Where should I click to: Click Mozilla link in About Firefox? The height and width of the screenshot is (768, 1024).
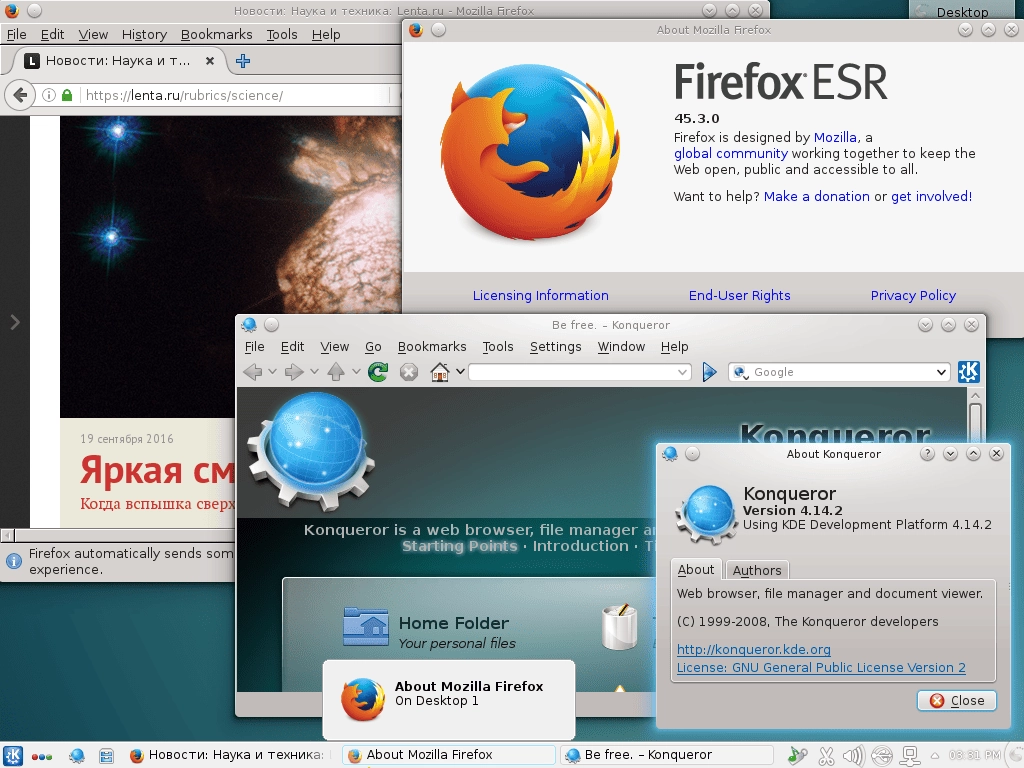click(835, 137)
